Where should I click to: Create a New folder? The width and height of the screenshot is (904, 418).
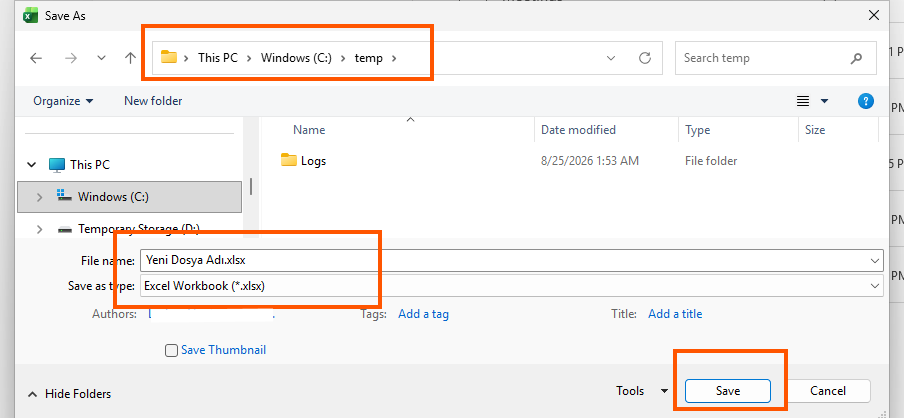[x=153, y=101]
